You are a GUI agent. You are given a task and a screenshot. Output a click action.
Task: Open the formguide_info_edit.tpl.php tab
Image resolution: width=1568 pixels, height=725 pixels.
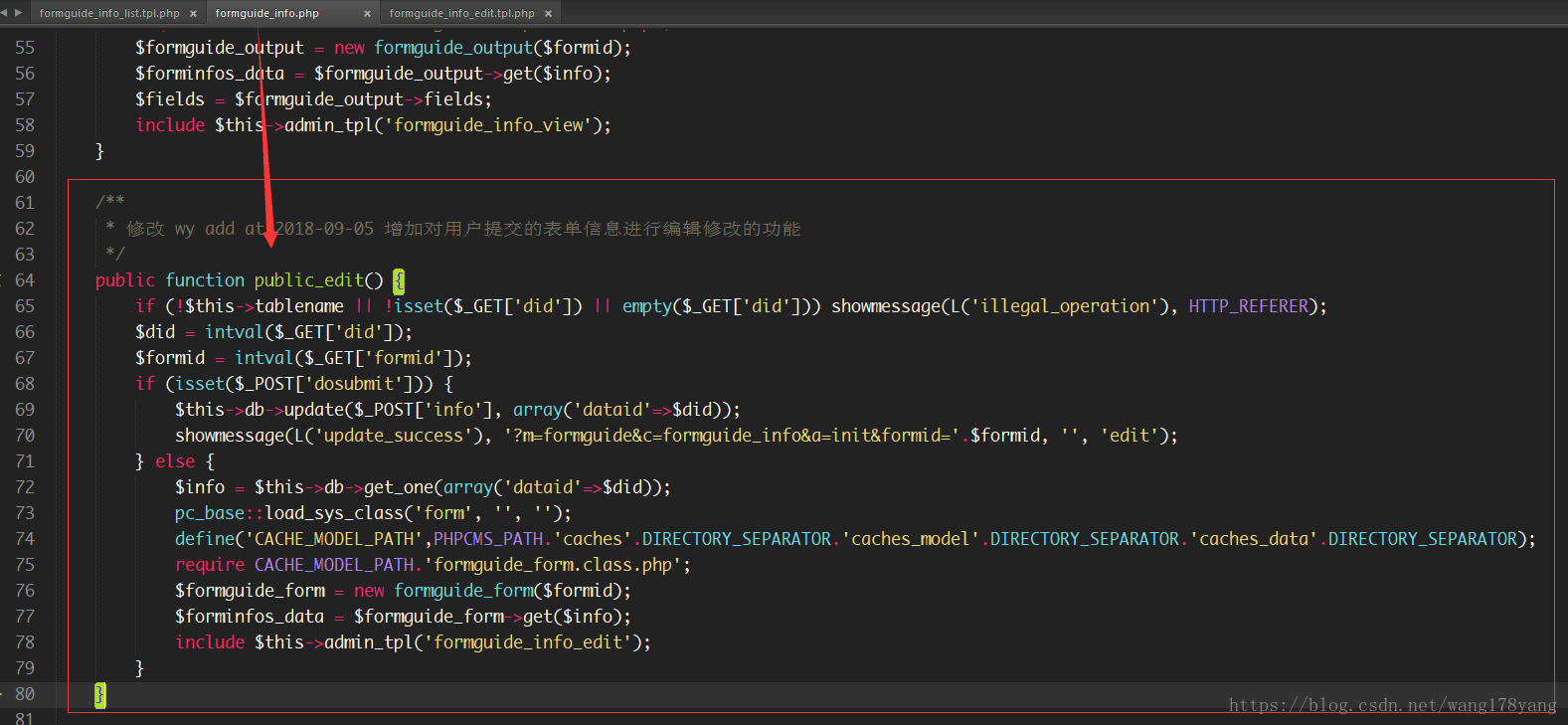[x=462, y=13]
